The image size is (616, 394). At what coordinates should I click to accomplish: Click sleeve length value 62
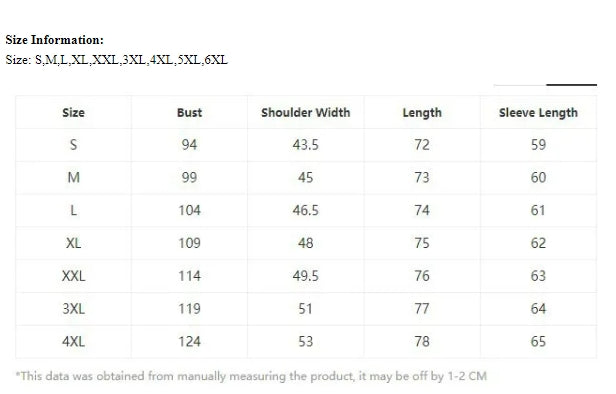[x=538, y=243]
